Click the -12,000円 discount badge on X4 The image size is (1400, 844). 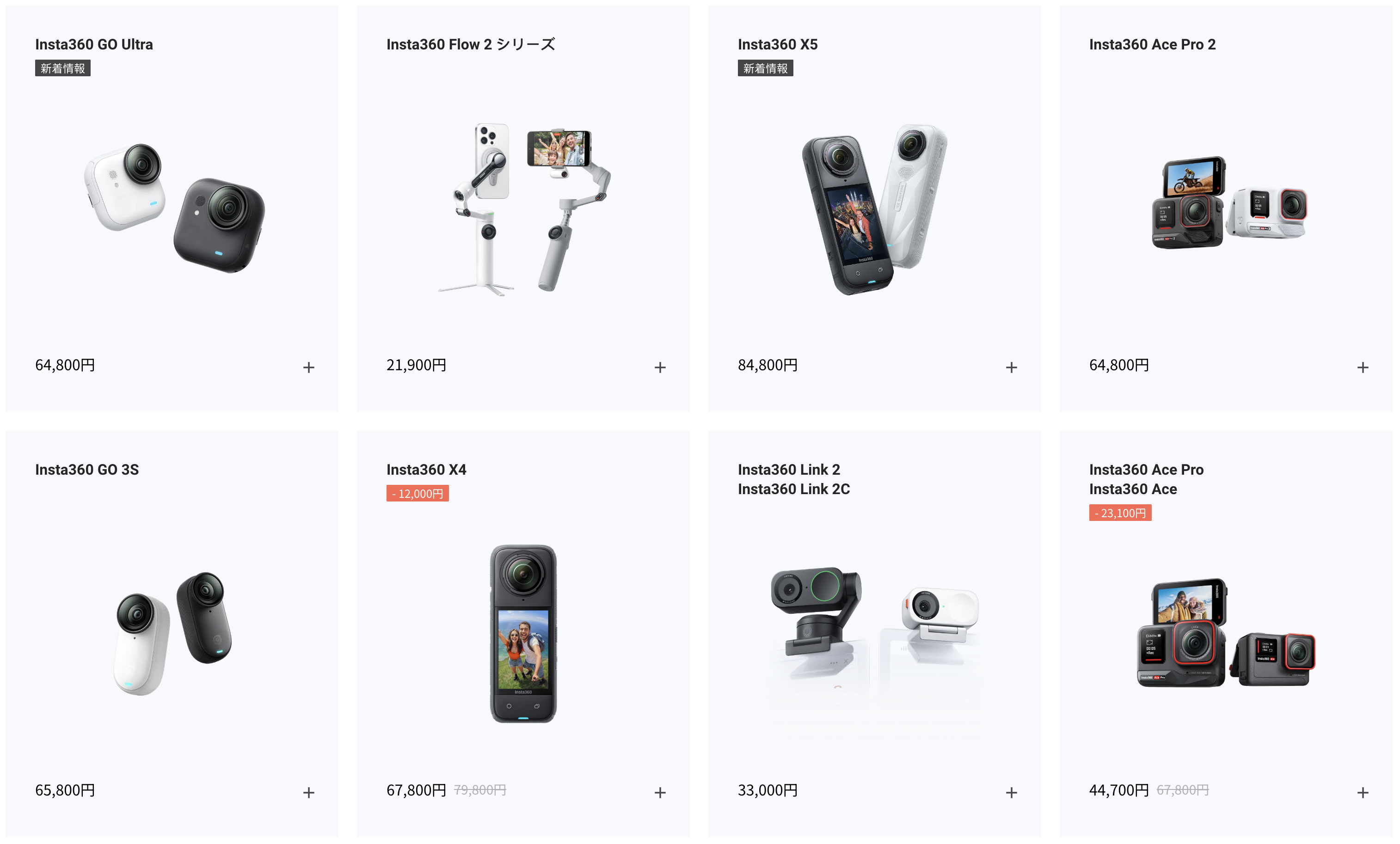point(418,494)
